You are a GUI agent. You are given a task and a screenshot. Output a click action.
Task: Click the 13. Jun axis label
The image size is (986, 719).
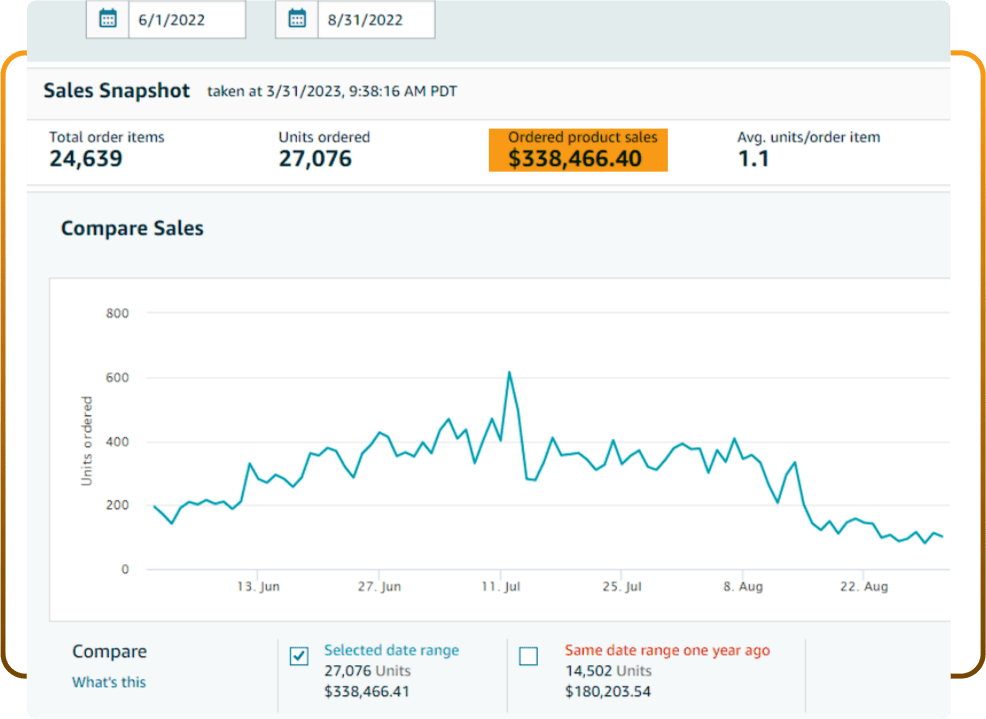tap(256, 587)
